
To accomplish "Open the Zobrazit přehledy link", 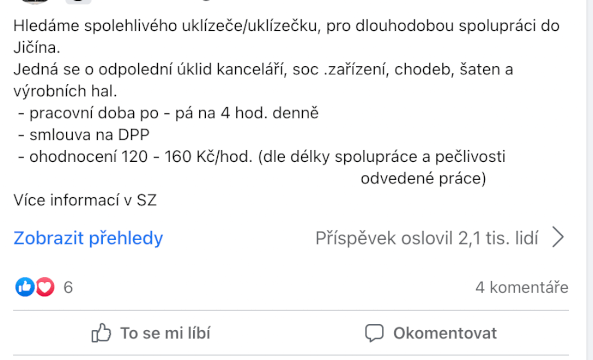I will tap(88, 238).
